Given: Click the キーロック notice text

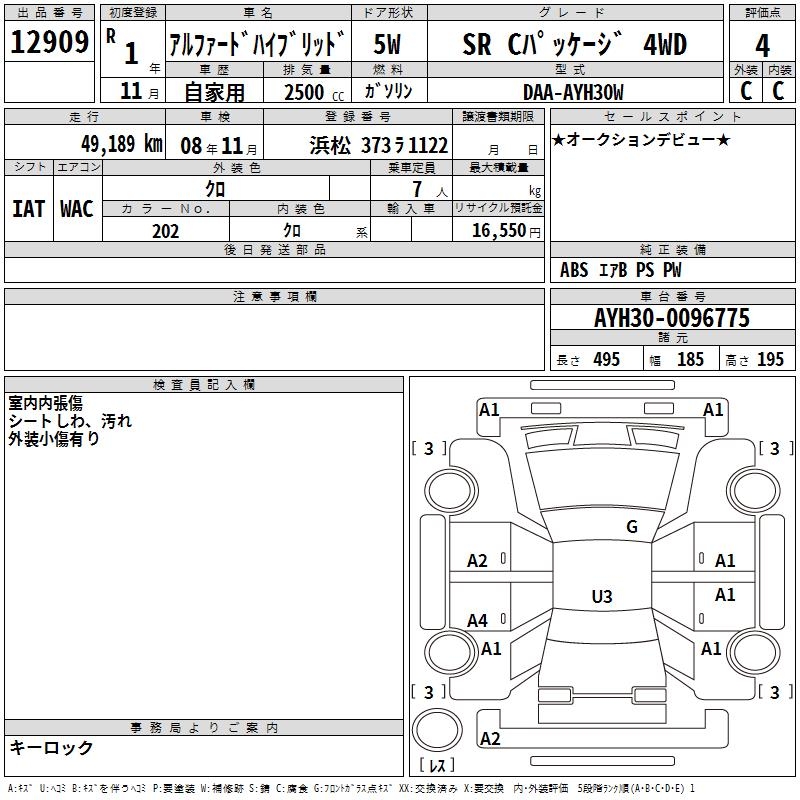Looking at the screenshot, I should coord(51,747).
